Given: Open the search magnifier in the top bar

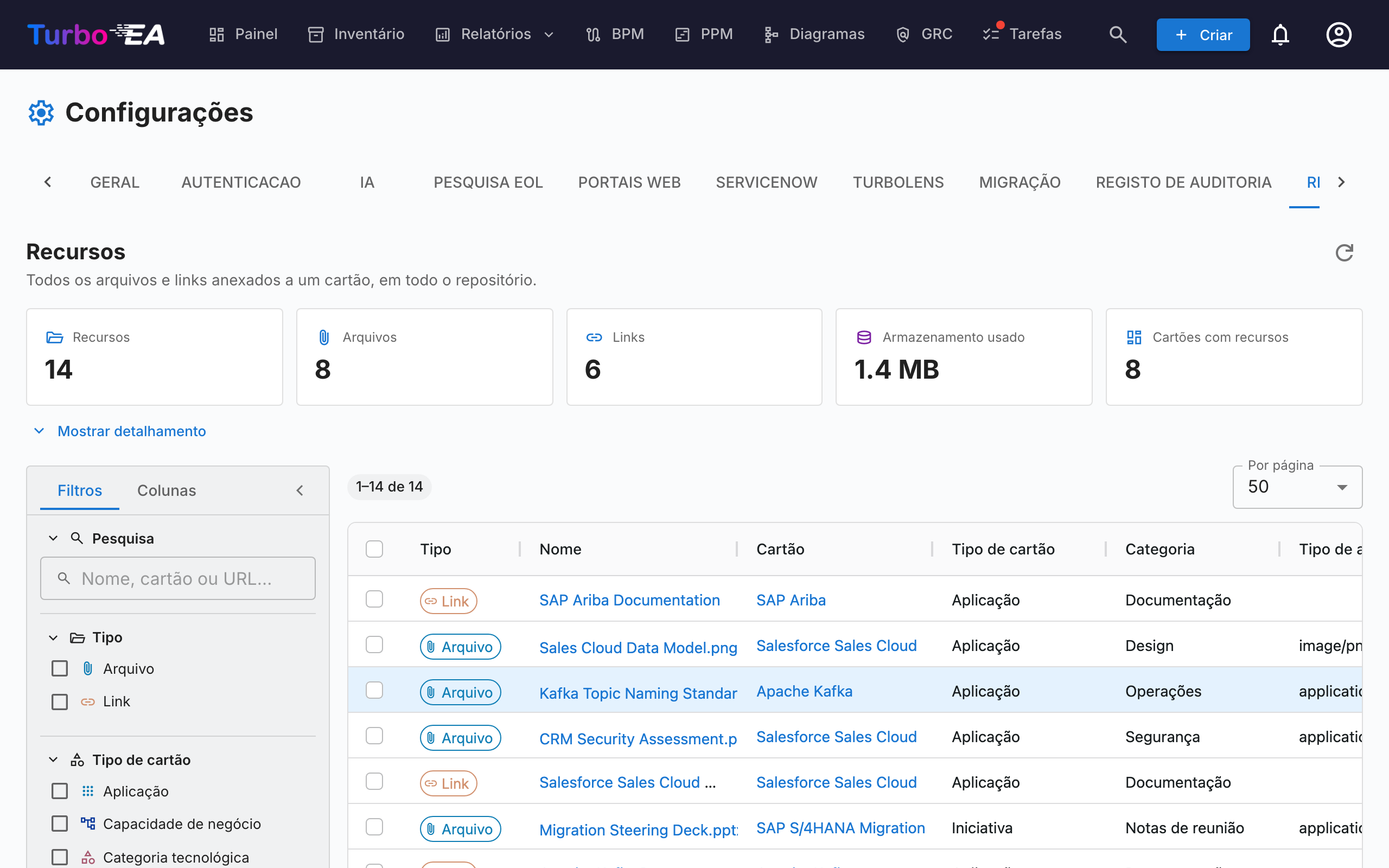Looking at the screenshot, I should 1118,34.
